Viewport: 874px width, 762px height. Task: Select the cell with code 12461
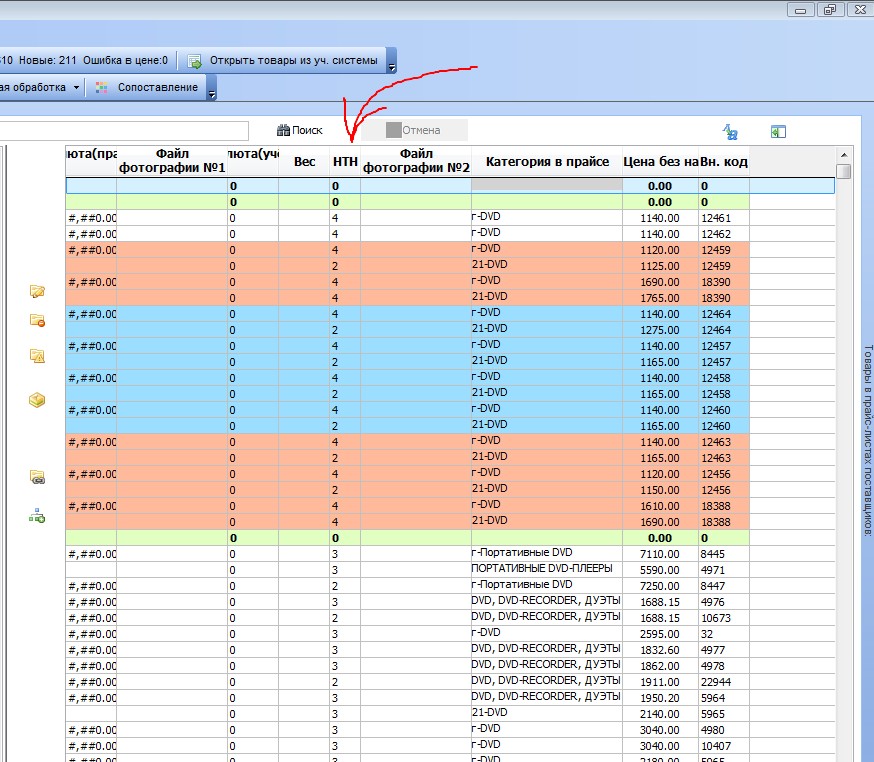[x=724, y=218]
